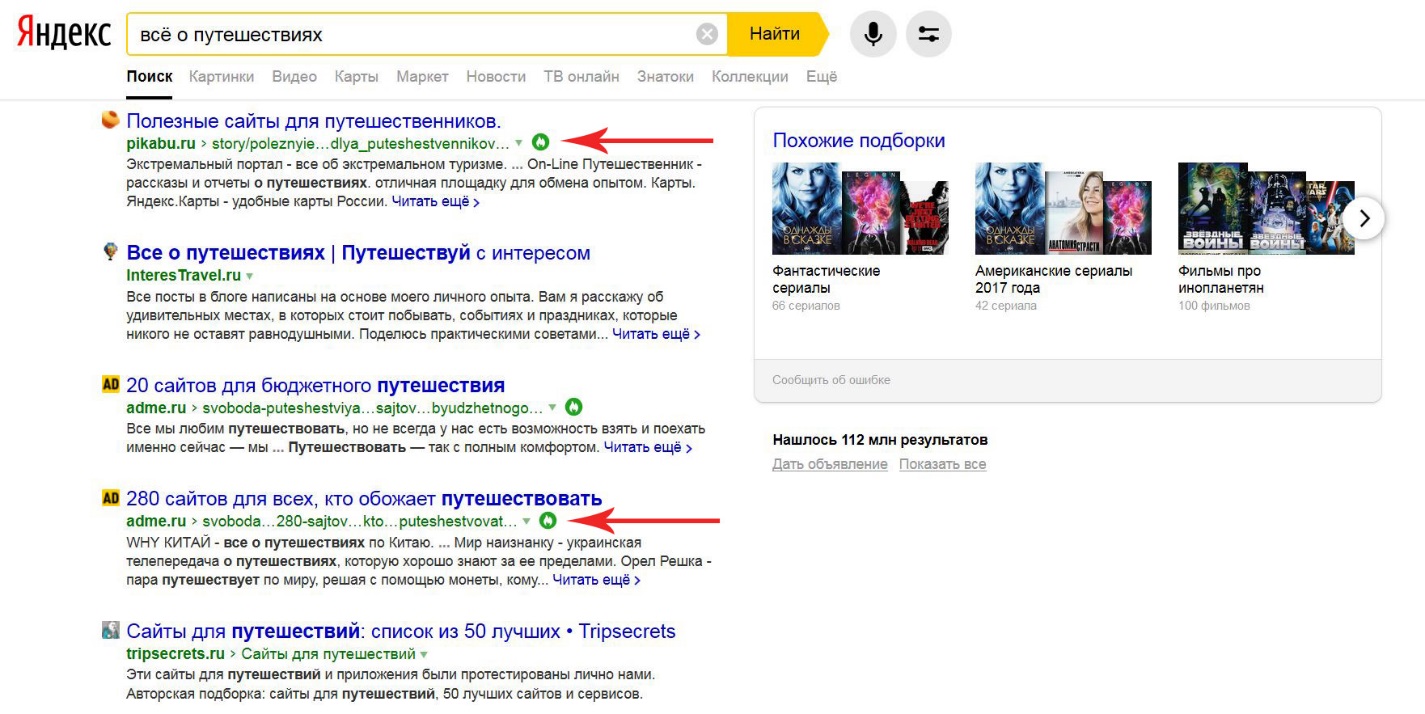Image resolution: width=1425 pixels, height=714 pixels.
Task: Expand the dropdown arrow on '20 сайтов' adme.ru result
Action: 553,408
